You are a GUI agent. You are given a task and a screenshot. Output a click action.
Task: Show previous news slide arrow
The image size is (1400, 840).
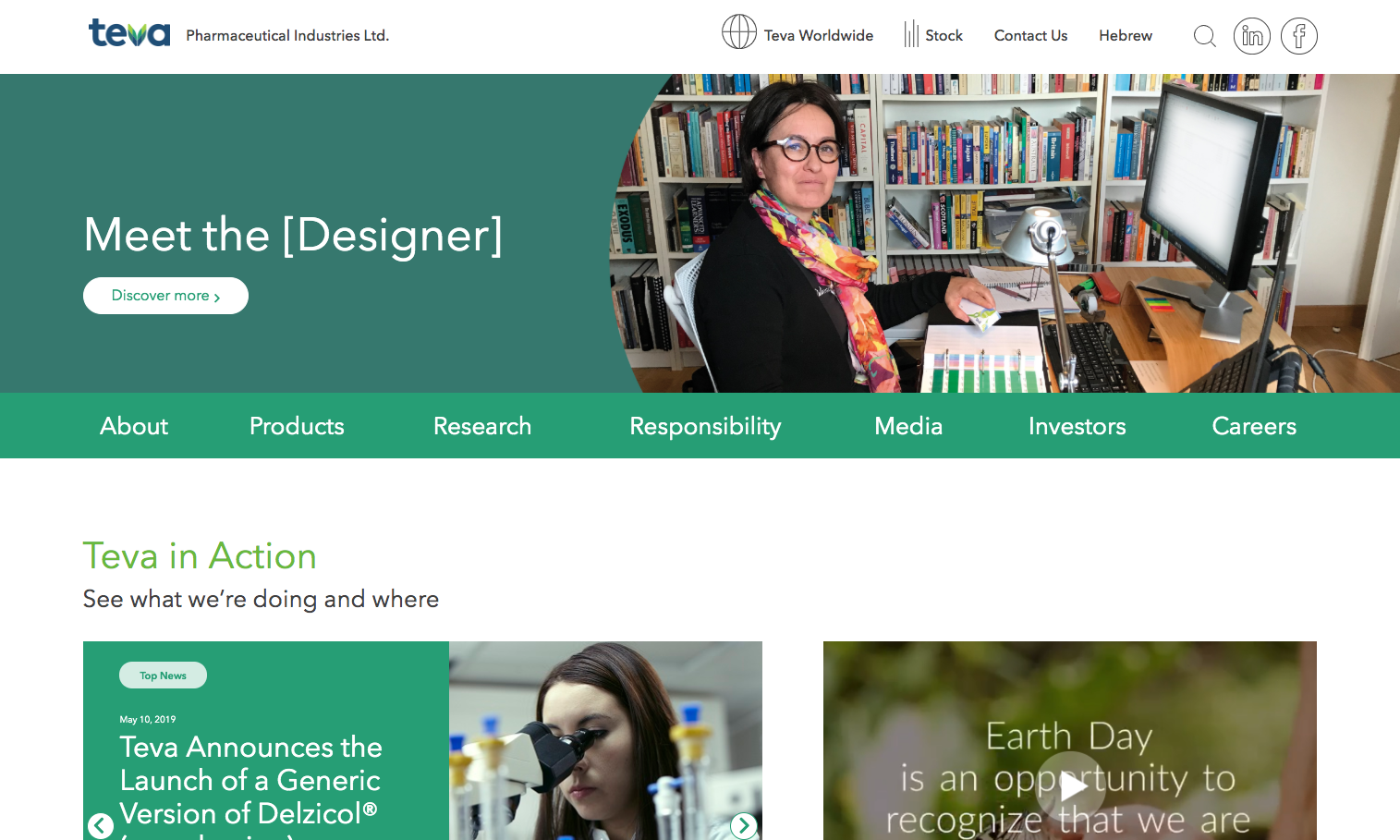pos(101,825)
